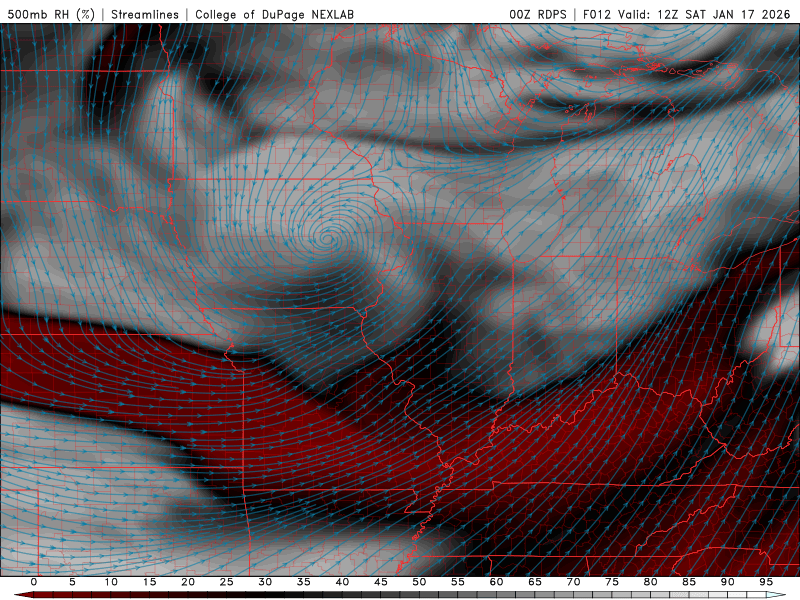800x600 pixels.
Task: Click "Valid: 12Z SAT JAN 17 2026" text
Action: 704,14
